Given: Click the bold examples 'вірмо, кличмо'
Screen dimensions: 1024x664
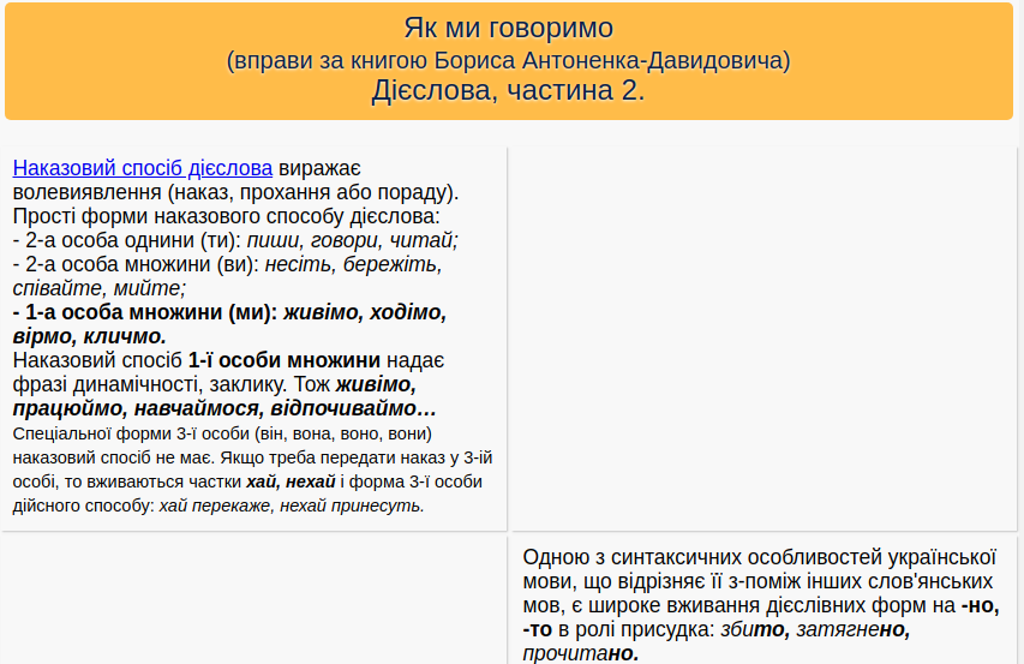Looking at the screenshot, I should pyautogui.click(x=90, y=336).
